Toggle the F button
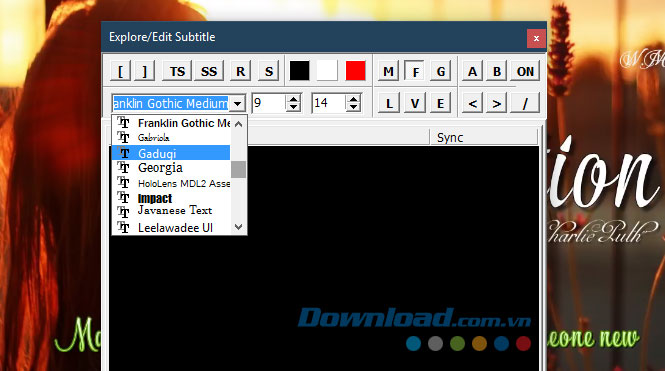Screen dimensions: 665x371 414,71
